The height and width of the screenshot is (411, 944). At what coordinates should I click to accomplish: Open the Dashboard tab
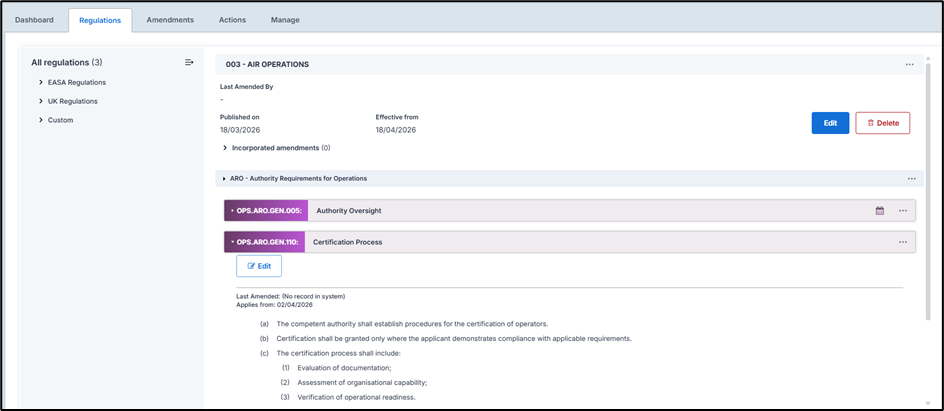click(34, 19)
